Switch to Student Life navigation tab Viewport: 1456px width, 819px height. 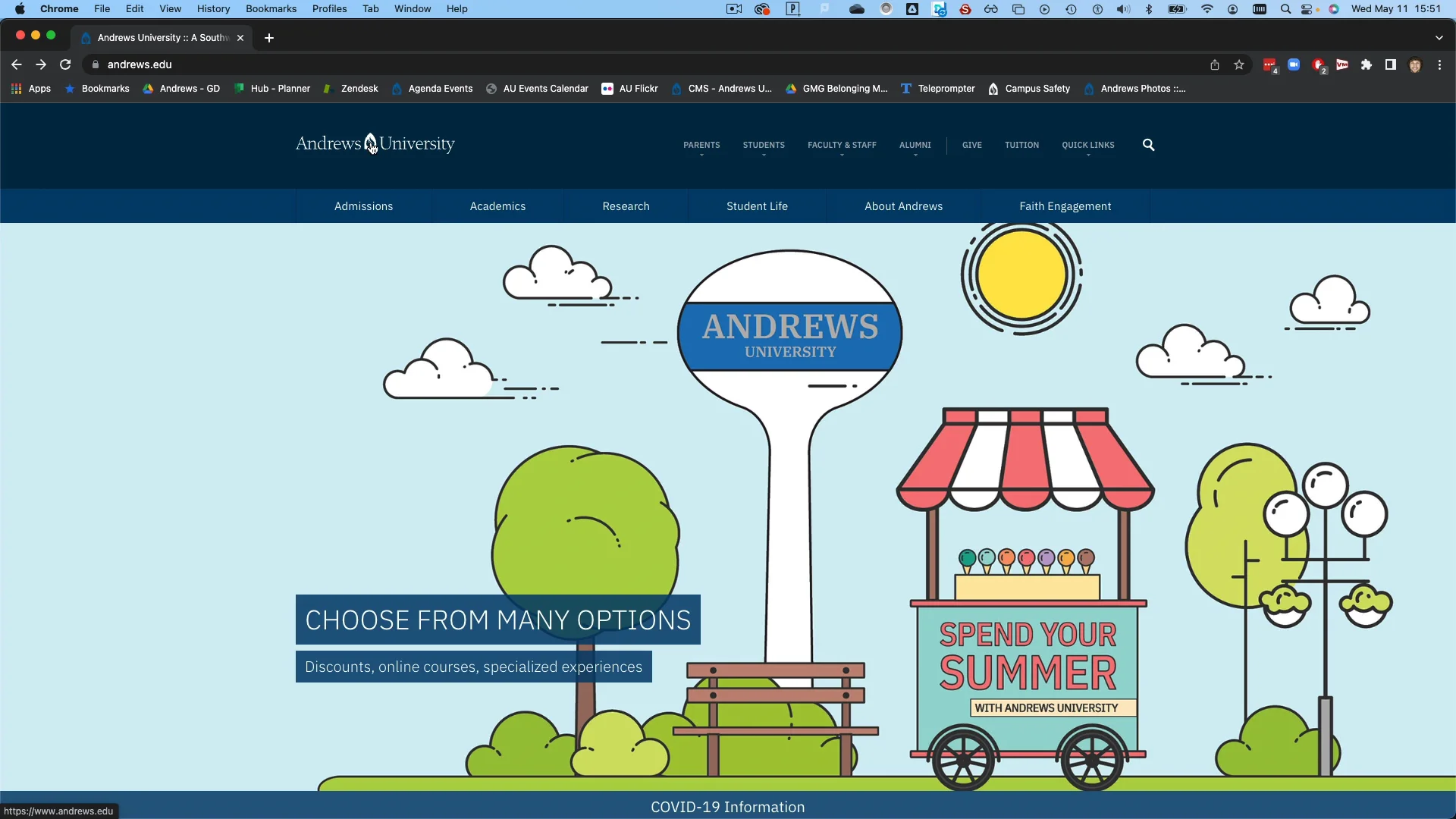click(x=757, y=206)
